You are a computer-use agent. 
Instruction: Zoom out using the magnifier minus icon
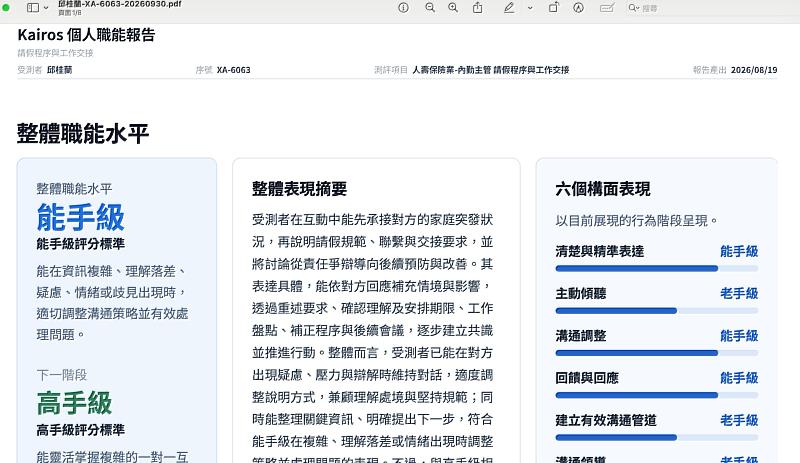pyautogui.click(x=430, y=8)
